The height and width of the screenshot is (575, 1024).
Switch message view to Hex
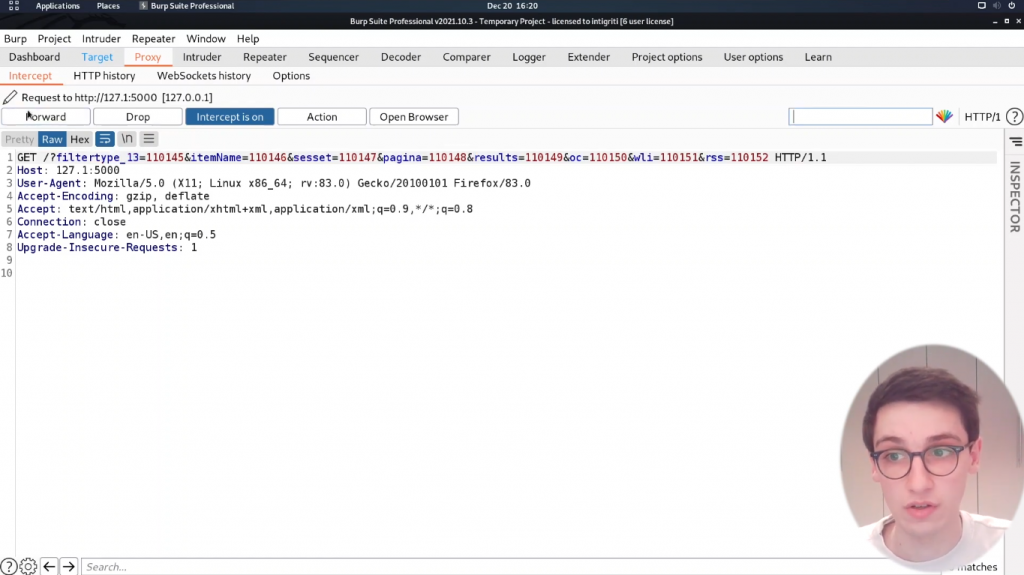80,139
